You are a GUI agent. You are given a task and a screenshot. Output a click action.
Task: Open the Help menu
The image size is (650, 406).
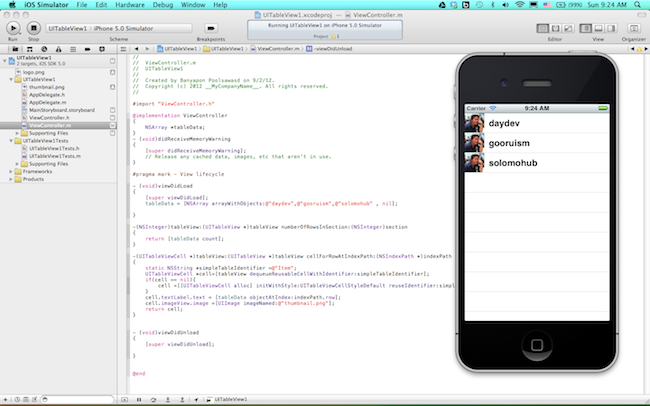(220, 5)
